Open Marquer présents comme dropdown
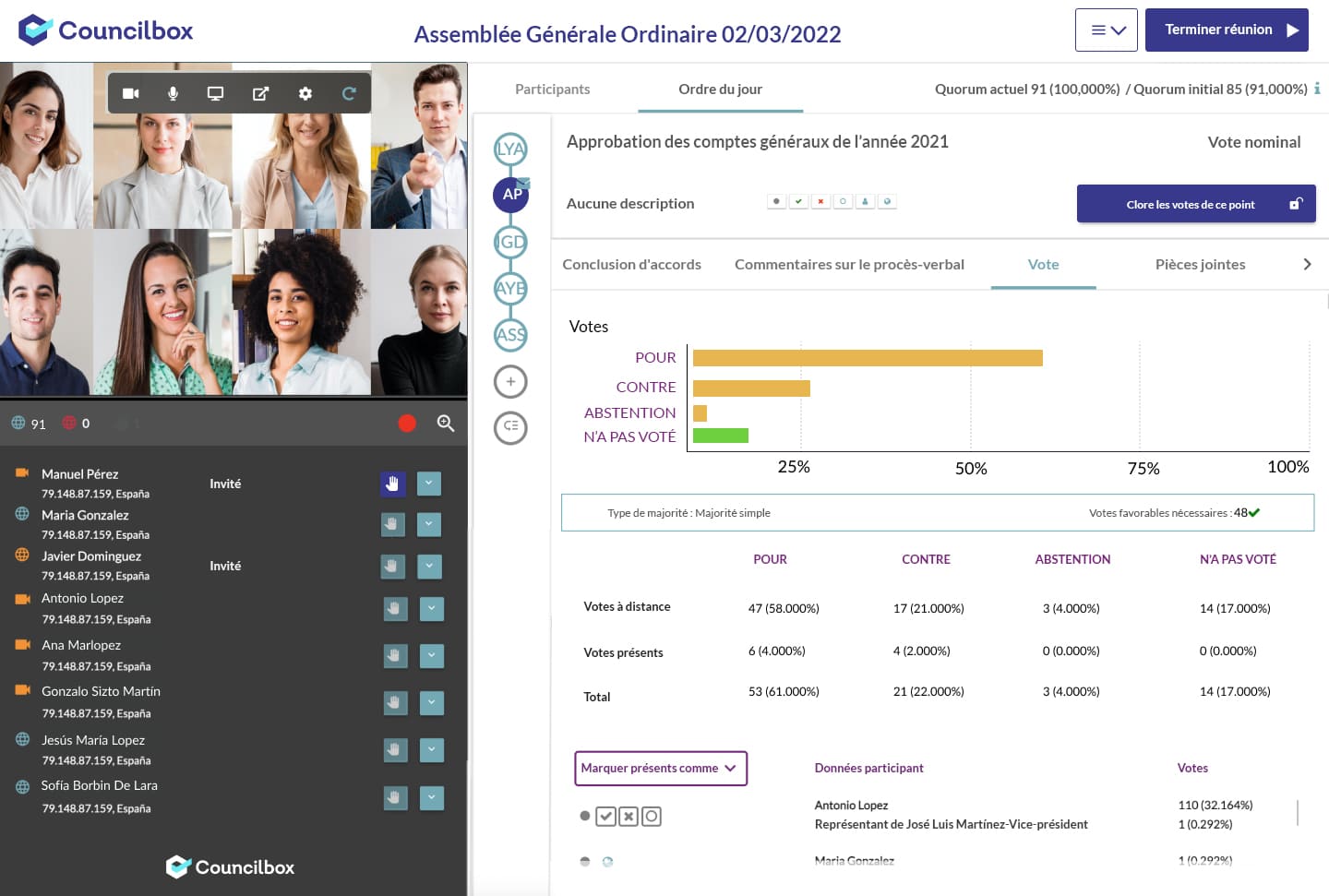The image size is (1329, 896). 660,768
